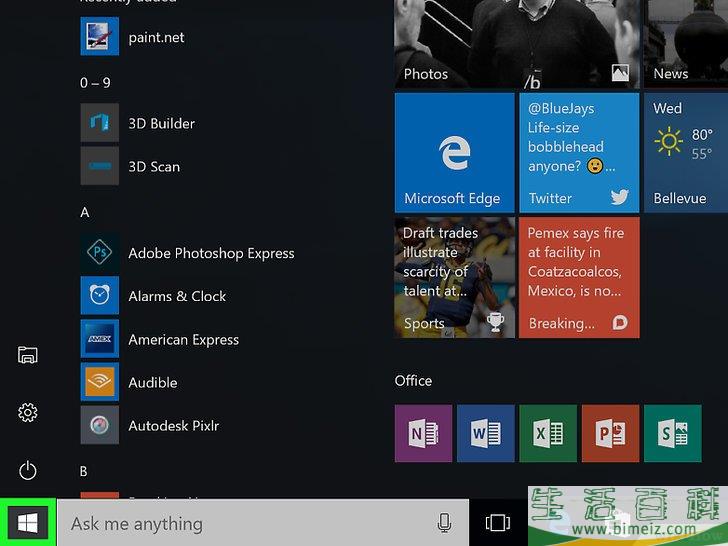The width and height of the screenshot is (728, 546).
Task: Open the Microsoft Edge tile
Action: (x=455, y=153)
